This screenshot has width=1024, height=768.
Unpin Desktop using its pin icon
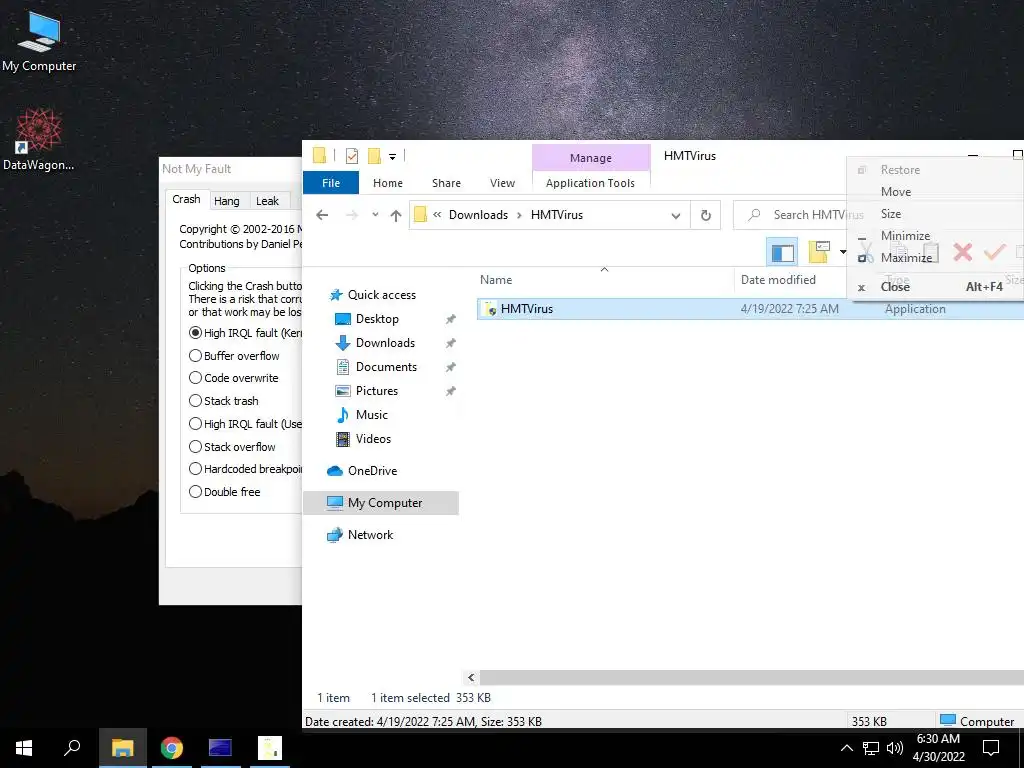450,319
